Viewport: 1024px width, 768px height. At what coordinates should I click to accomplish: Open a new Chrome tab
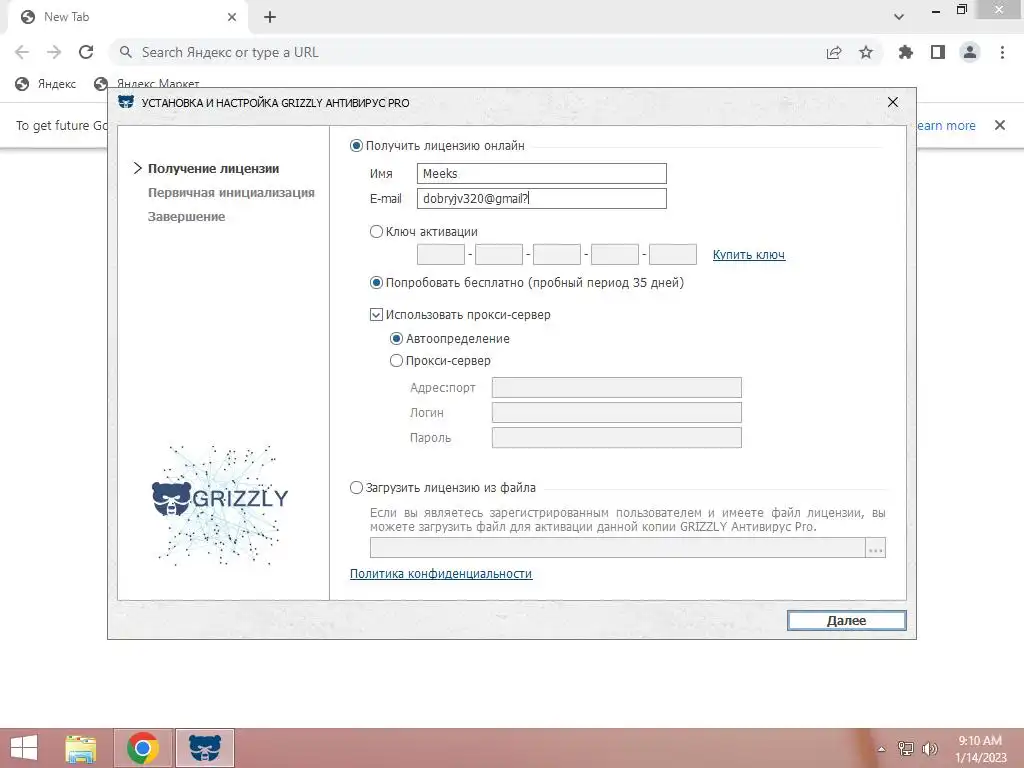(x=270, y=17)
